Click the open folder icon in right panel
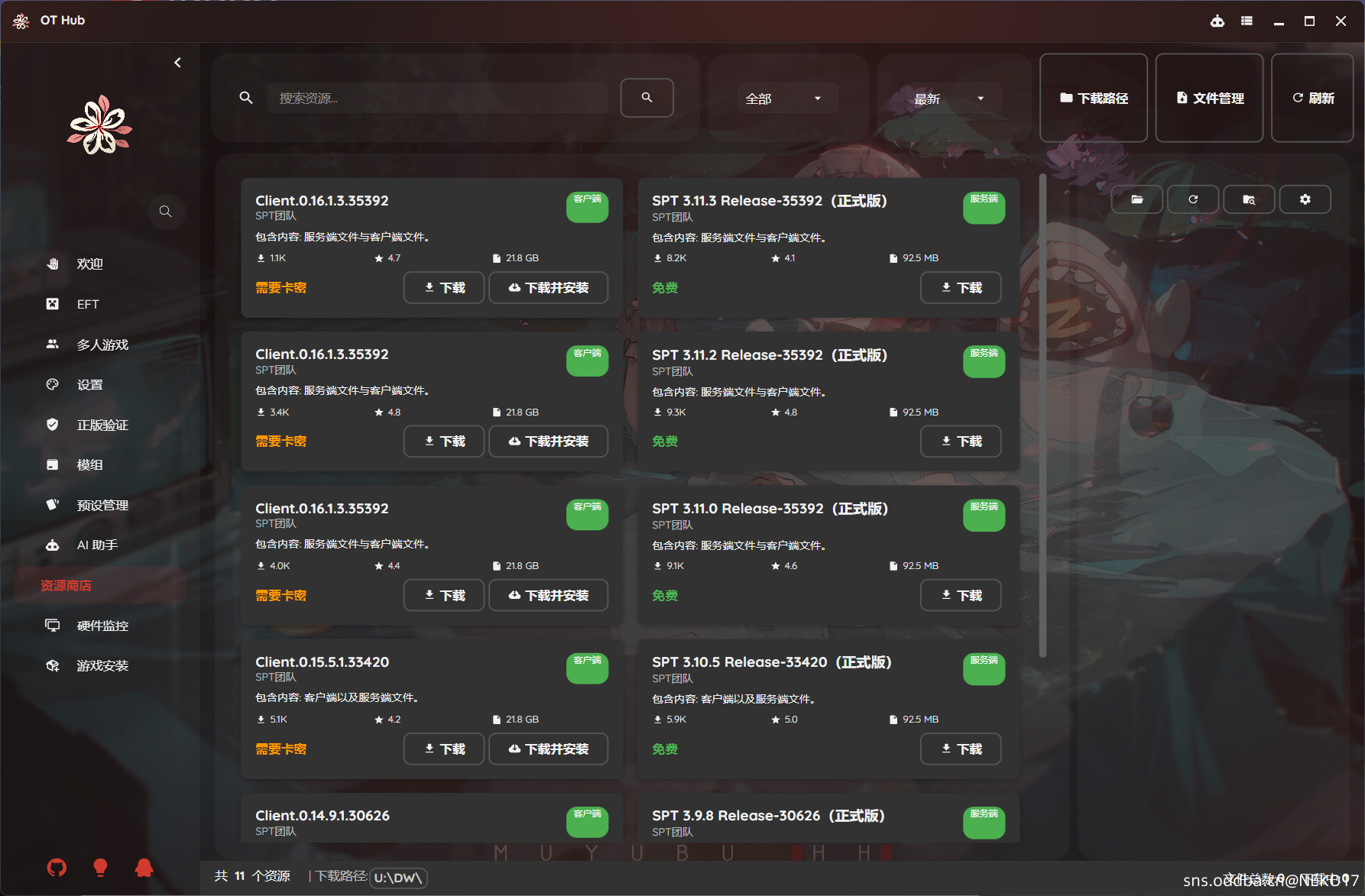 pyautogui.click(x=1137, y=199)
